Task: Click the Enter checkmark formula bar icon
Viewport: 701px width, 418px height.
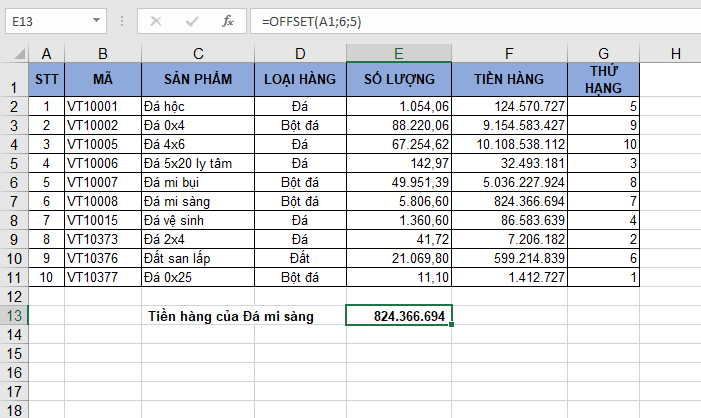Action: coord(191,20)
